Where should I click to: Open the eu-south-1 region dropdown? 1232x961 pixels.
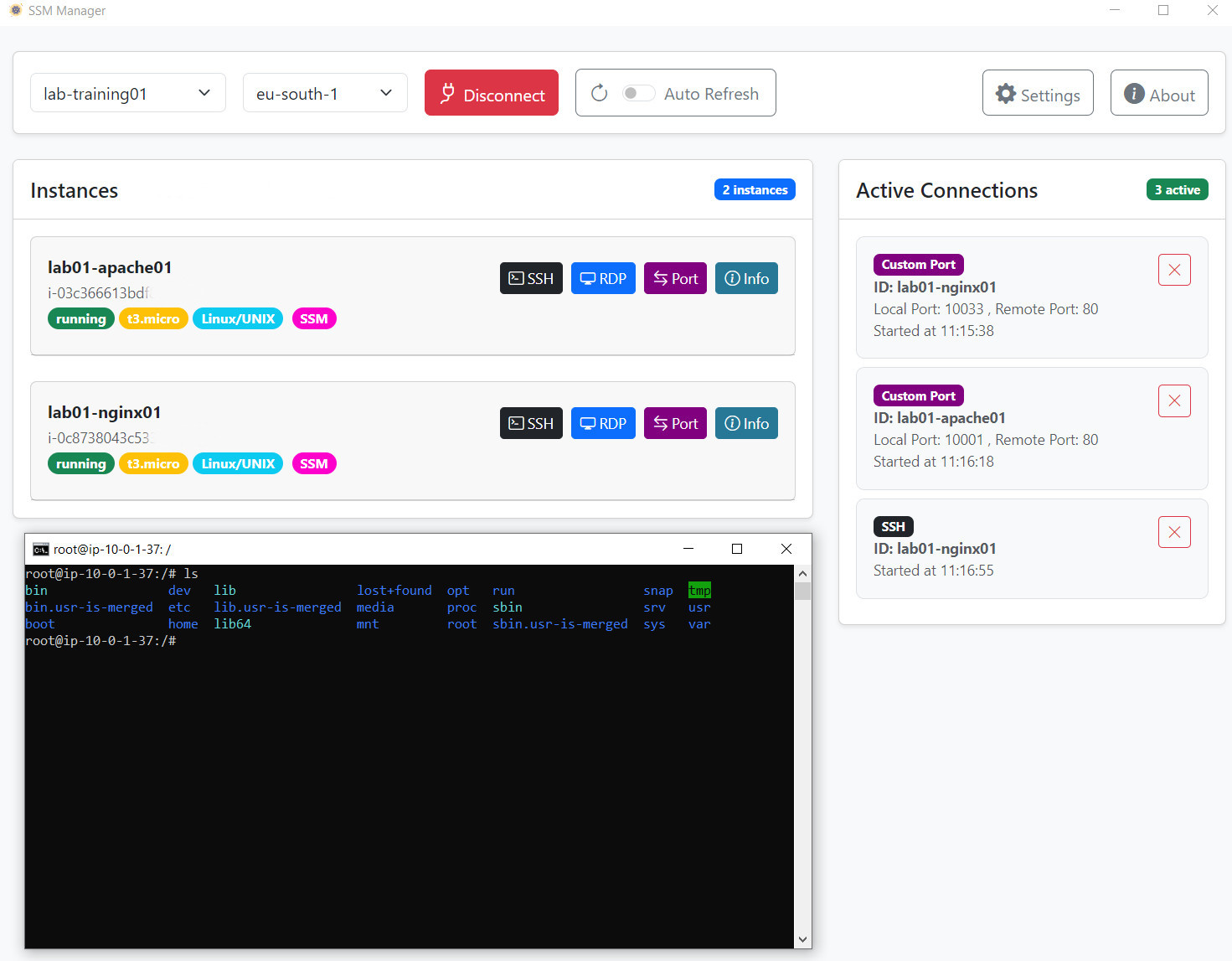(x=325, y=93)
